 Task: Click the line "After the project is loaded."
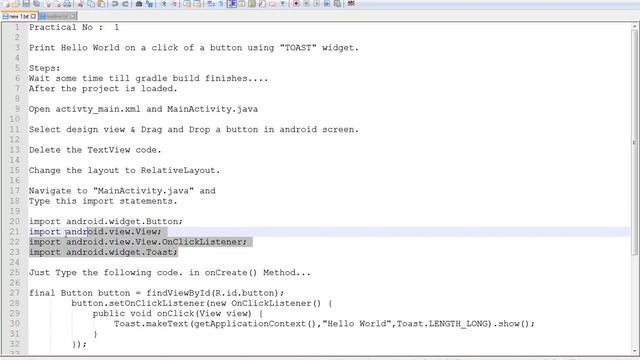click(103, 89)
